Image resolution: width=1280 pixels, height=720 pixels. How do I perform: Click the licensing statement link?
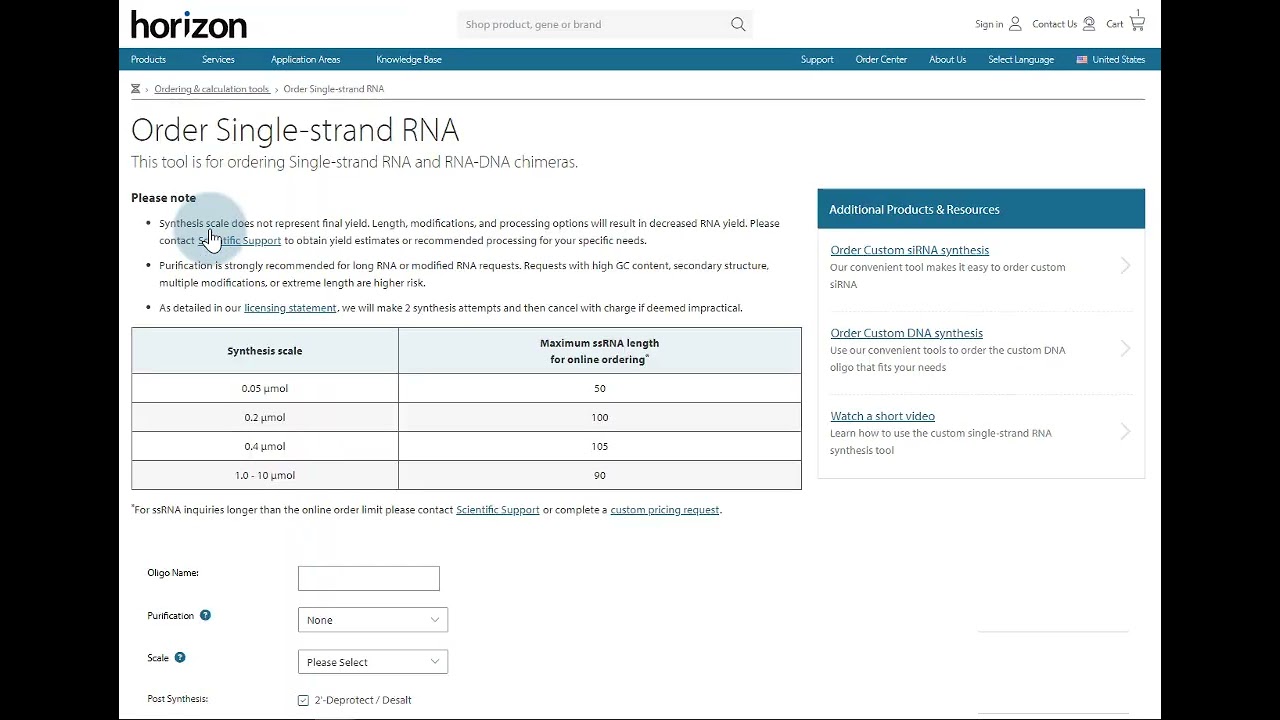pyautogui.click(x=290, y=308)
